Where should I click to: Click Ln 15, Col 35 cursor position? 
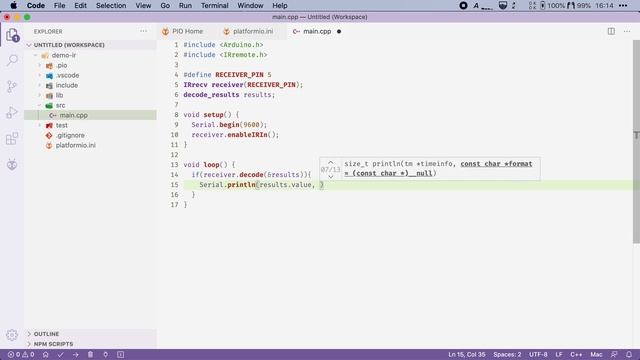coord(467,355)
